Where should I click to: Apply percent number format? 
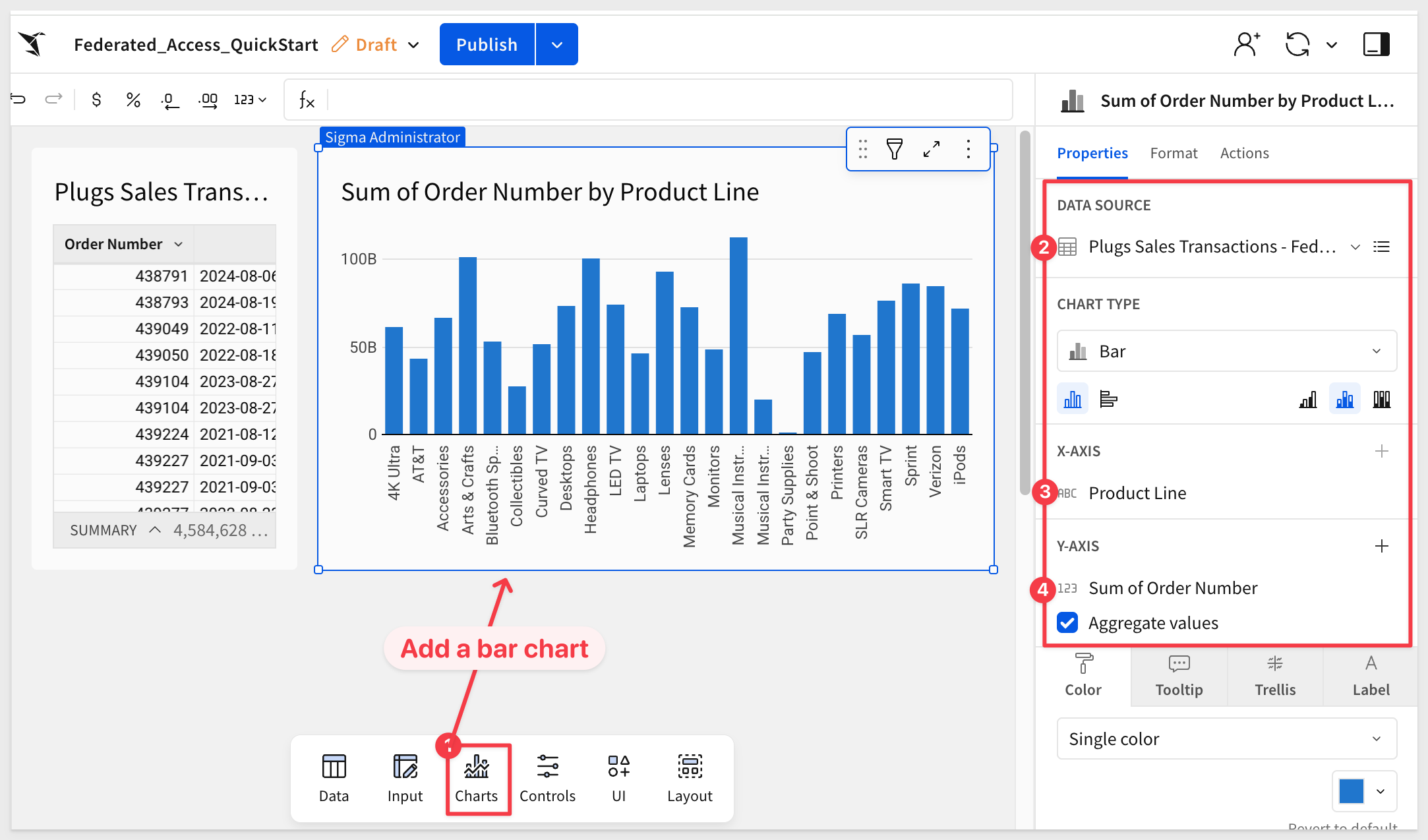point(133,100)
